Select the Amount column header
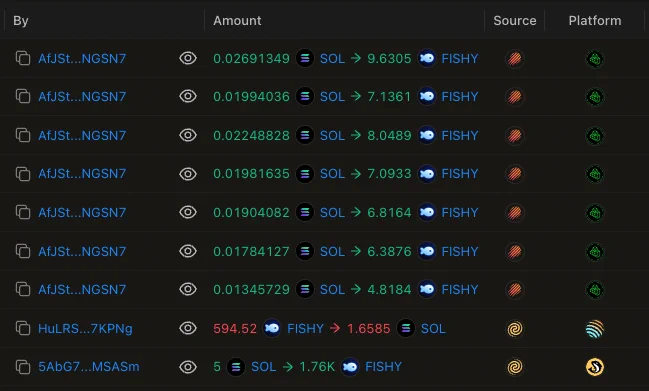Image resolution: width=649 pixels, height=391 pixels. 237,21
